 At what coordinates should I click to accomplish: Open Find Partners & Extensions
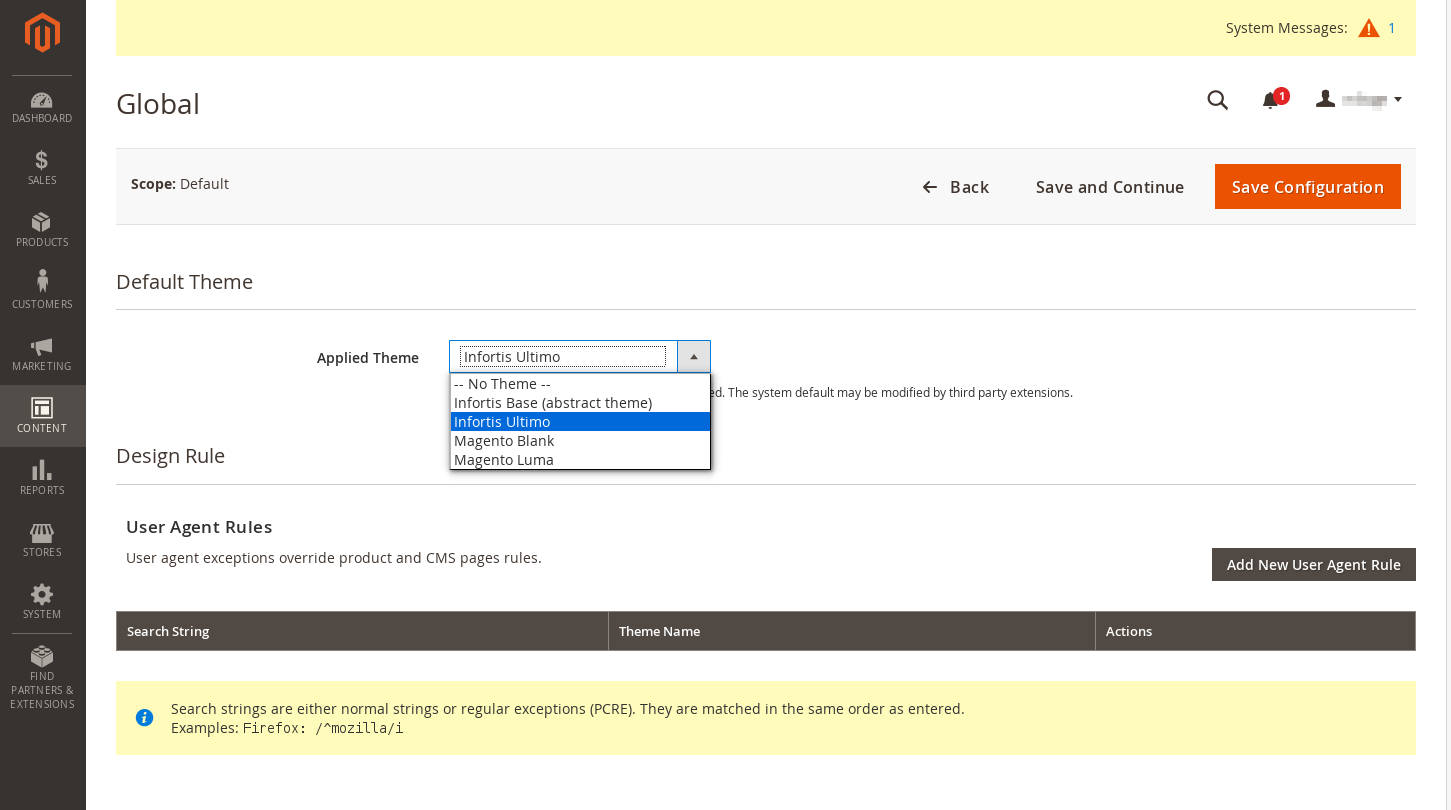pyautogui.click(x=42, y=678)
